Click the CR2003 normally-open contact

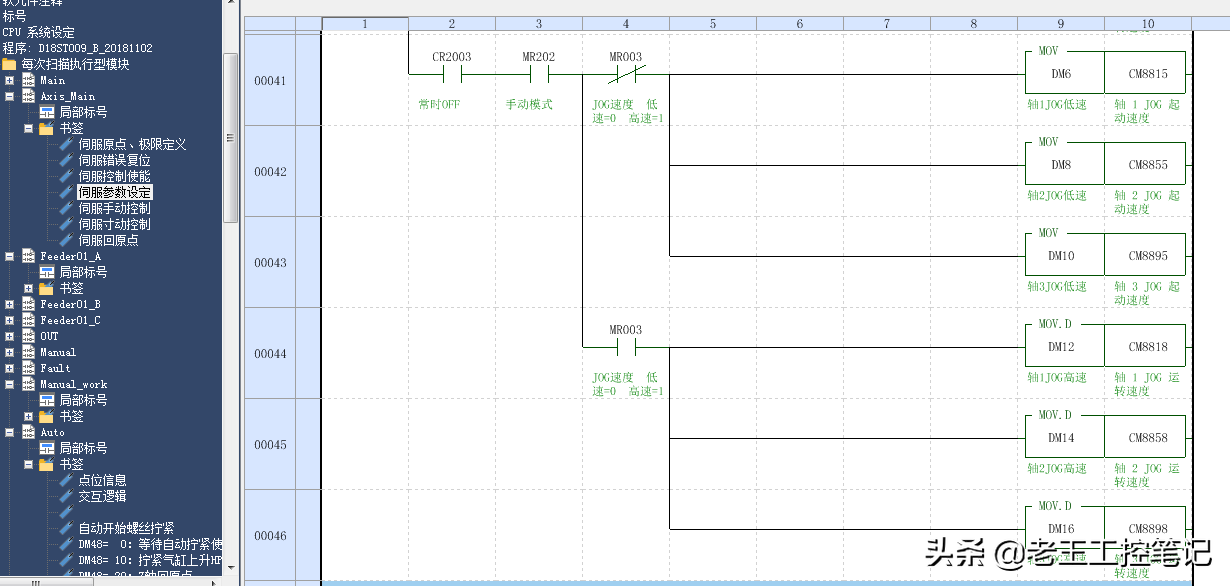[452, 73]
